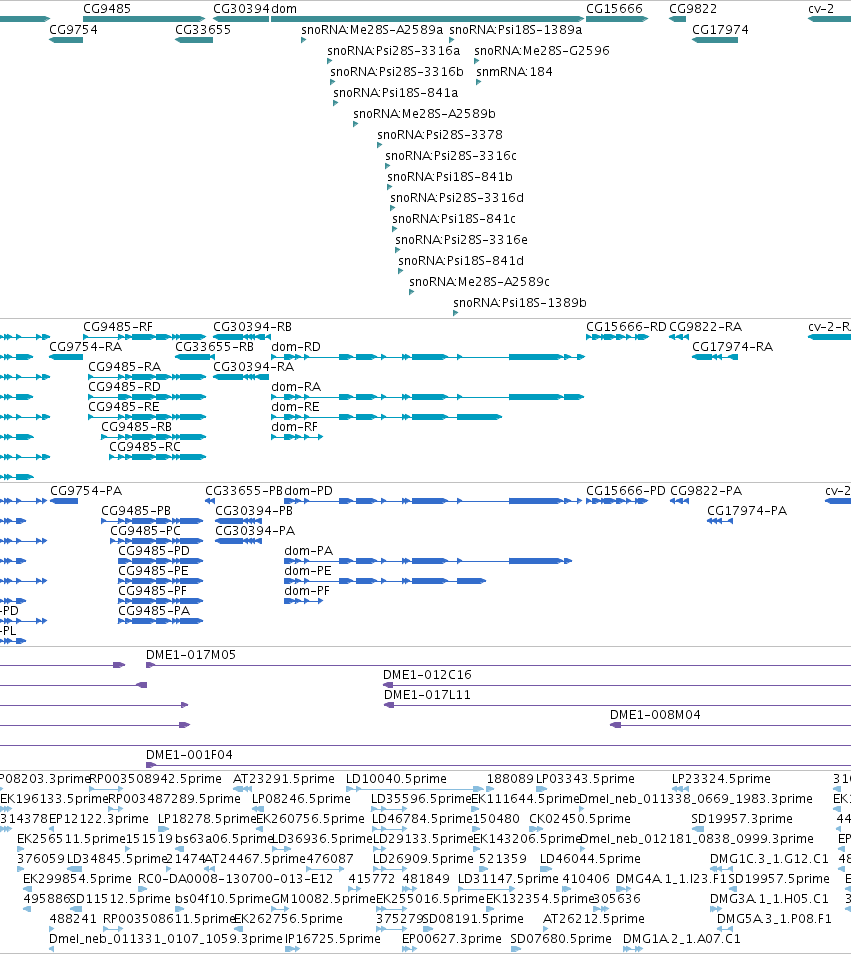The height and width of the screenshot is (954, 851).
Task: Open the CG9485-RC transcript label
Action: 145,447
